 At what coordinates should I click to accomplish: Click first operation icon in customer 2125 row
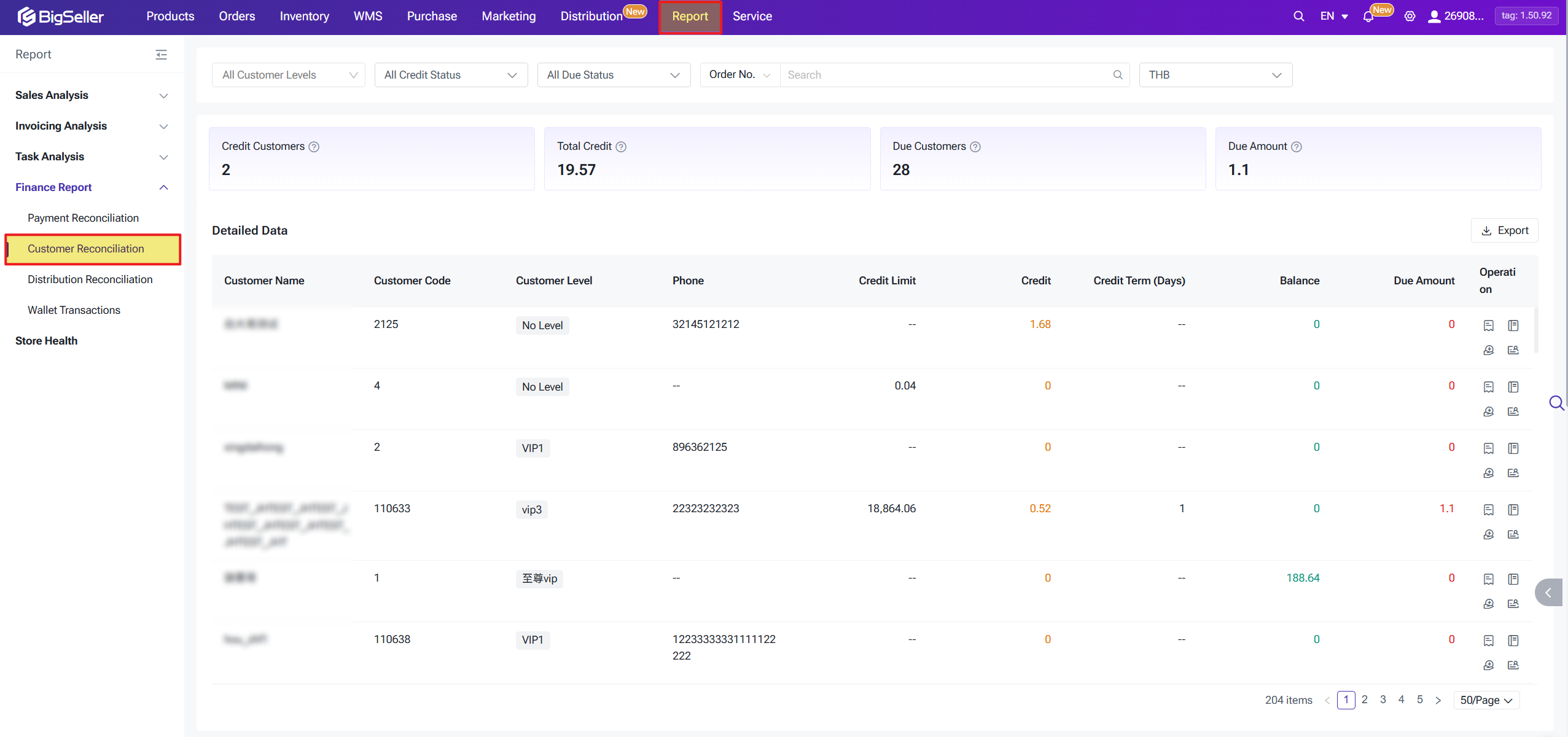[x=1488, y=326]
